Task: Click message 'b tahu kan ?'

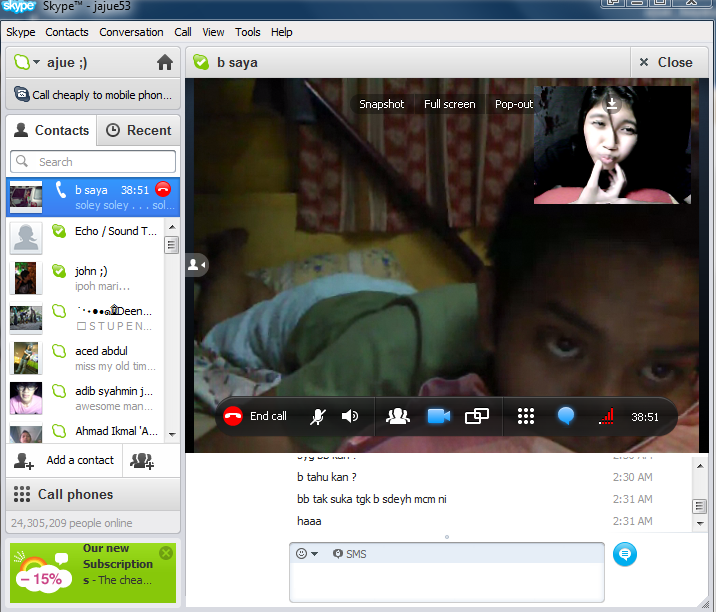Action: (x=326, y=477)
